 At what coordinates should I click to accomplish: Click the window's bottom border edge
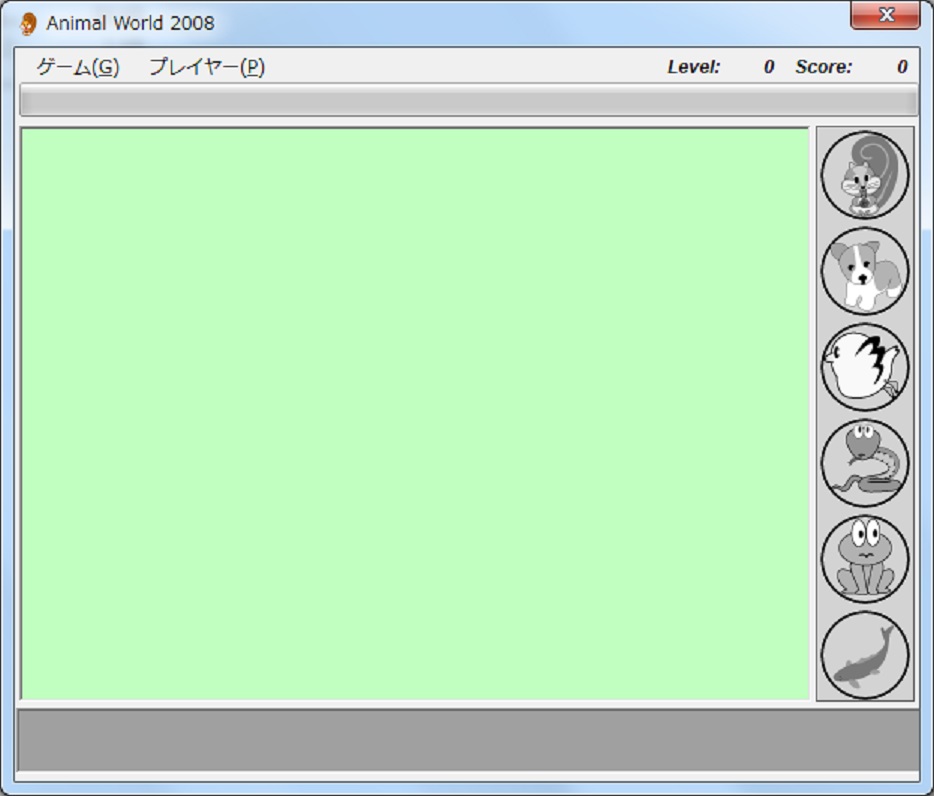point(468,789)
